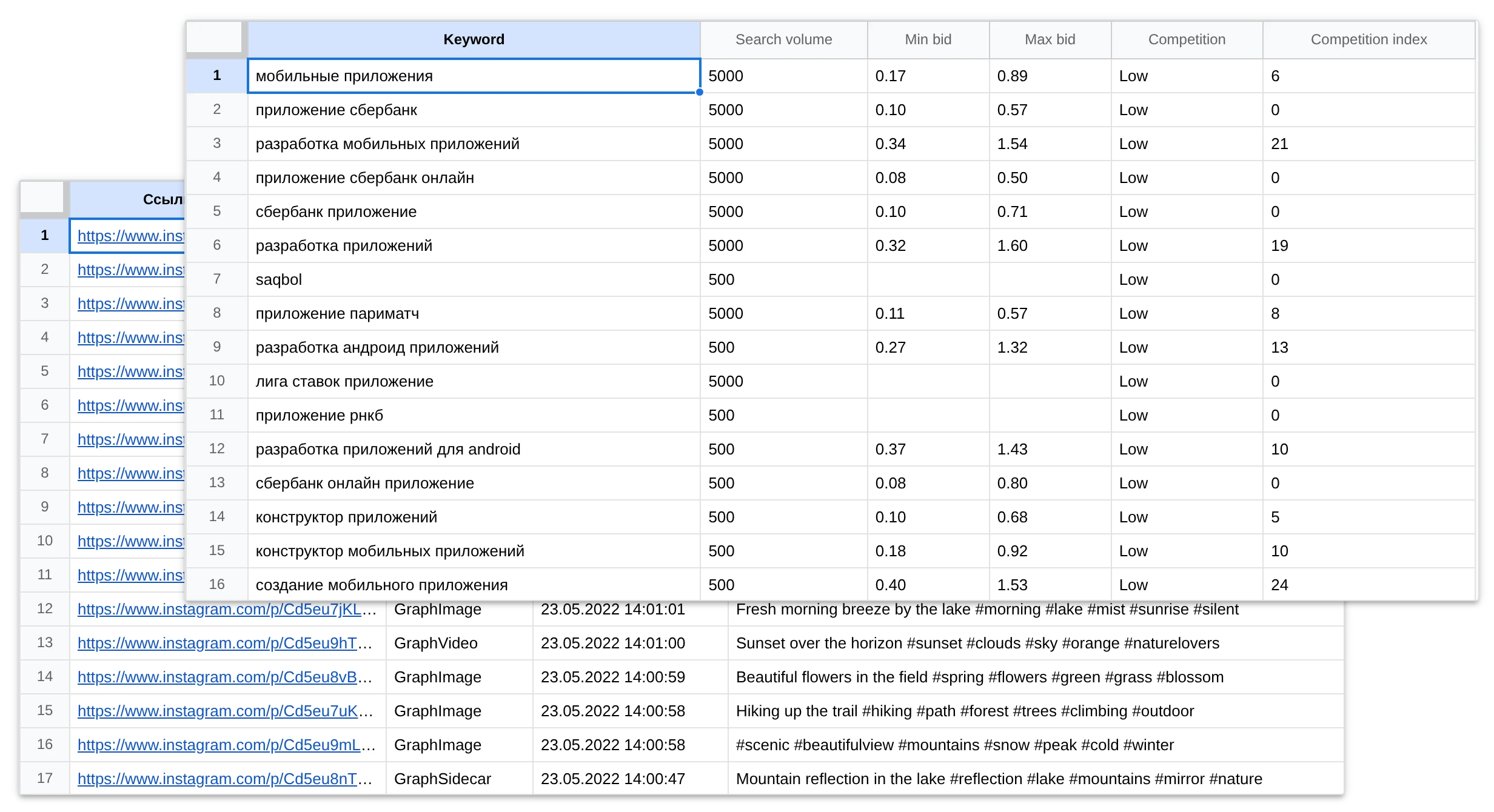Click the Competition column header
1494x812 pixels.
click(1187, 39)
